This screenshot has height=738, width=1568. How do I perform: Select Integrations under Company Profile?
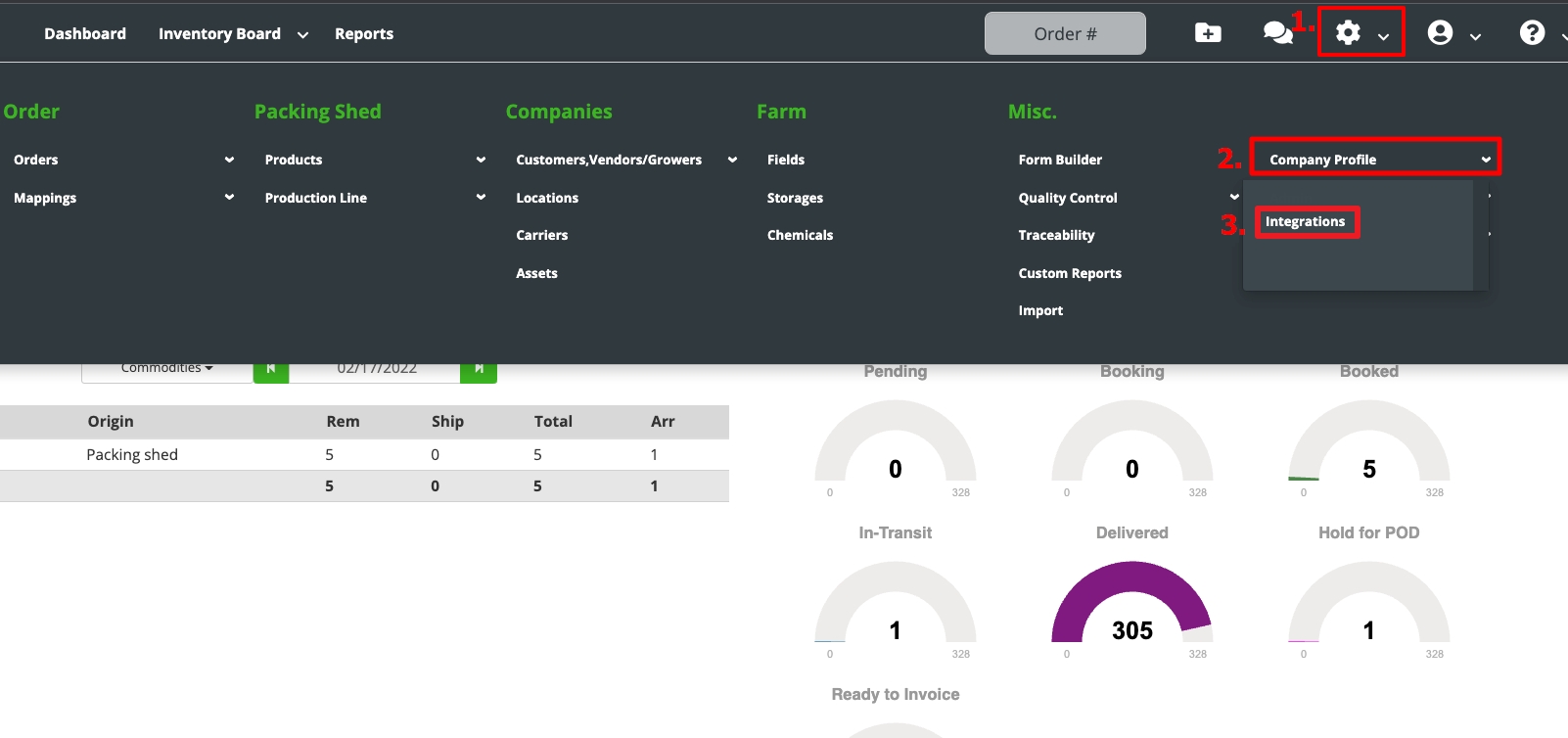coord(1305,222)
